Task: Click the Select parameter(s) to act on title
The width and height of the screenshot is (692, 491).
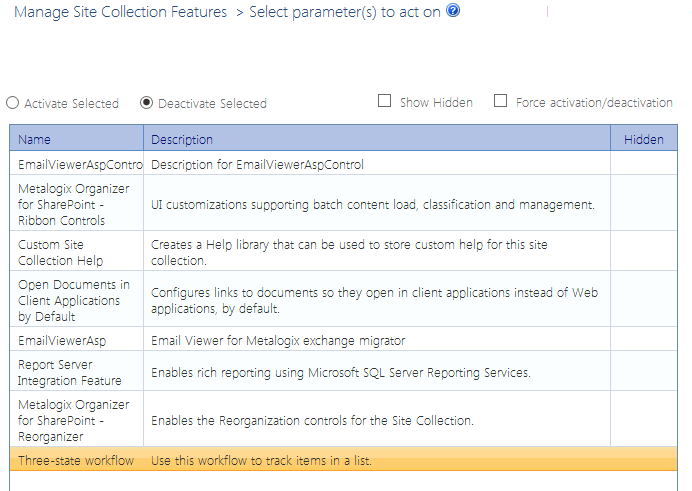Action: coord(345,14)
